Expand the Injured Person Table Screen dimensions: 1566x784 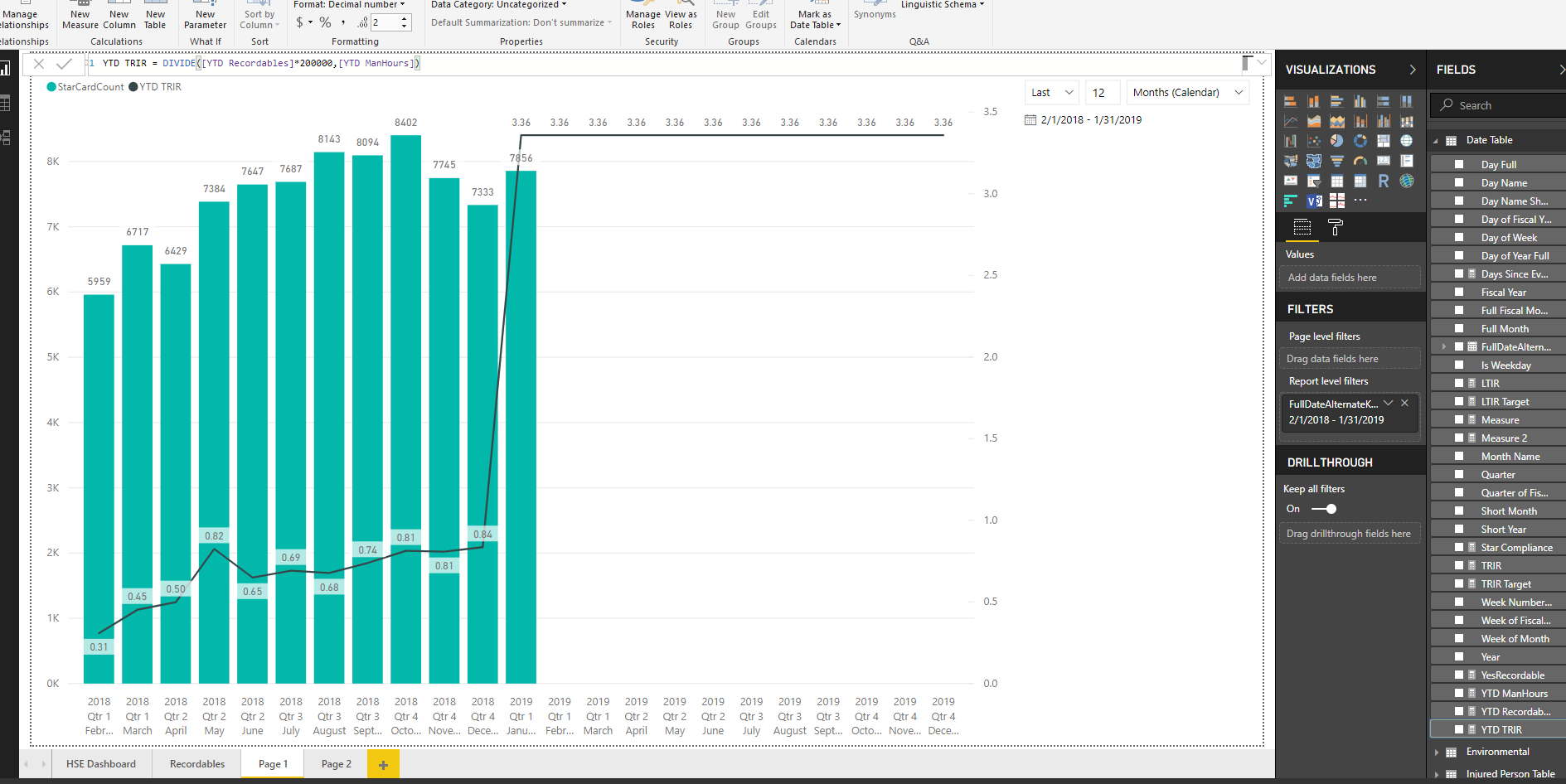[x=1437, y=774]
